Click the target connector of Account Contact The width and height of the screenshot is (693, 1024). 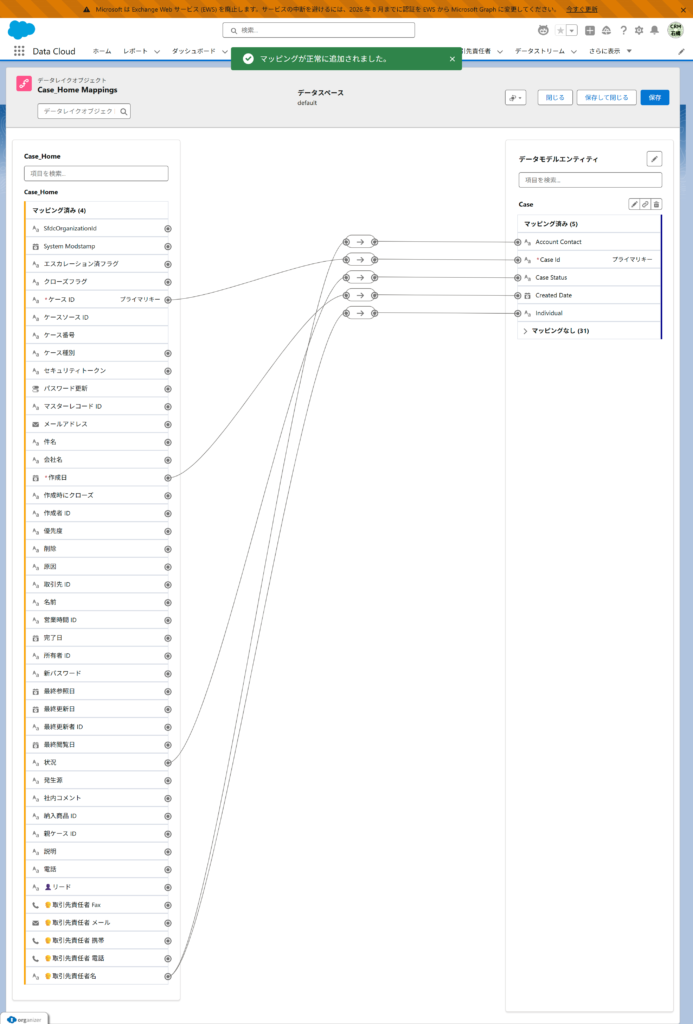517,242
